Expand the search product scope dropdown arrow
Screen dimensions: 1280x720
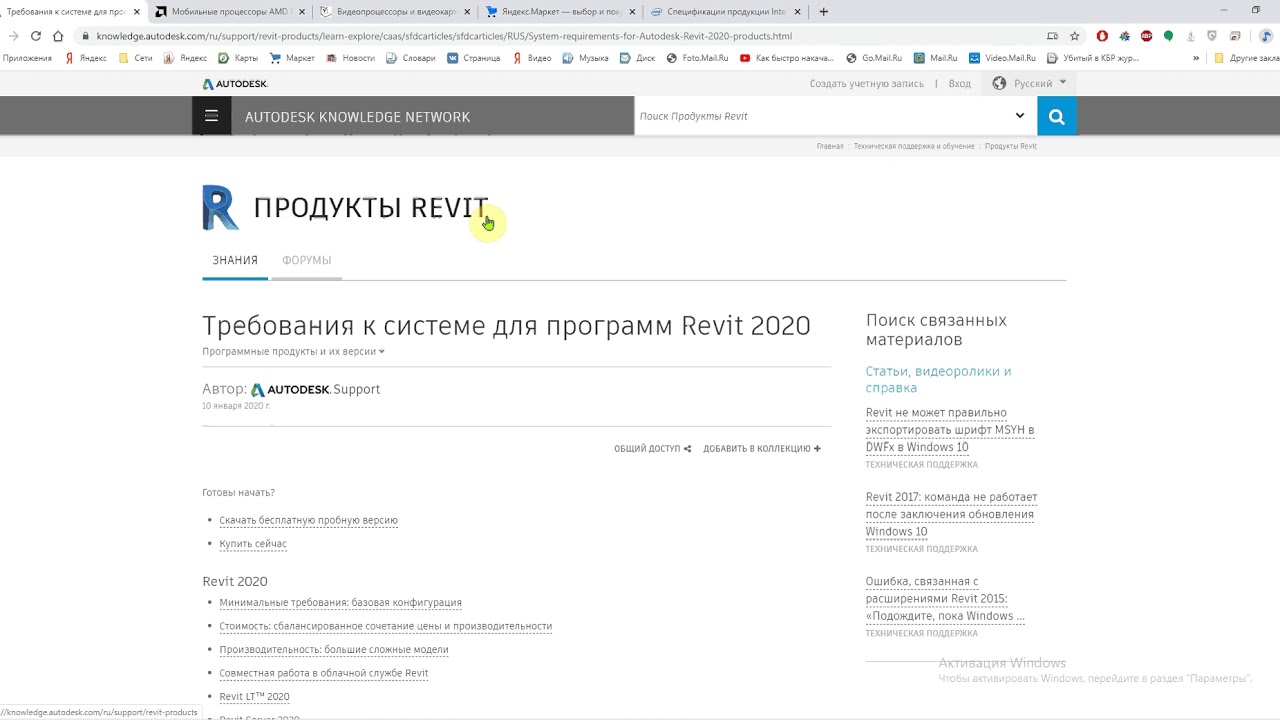pos(1020,115)
